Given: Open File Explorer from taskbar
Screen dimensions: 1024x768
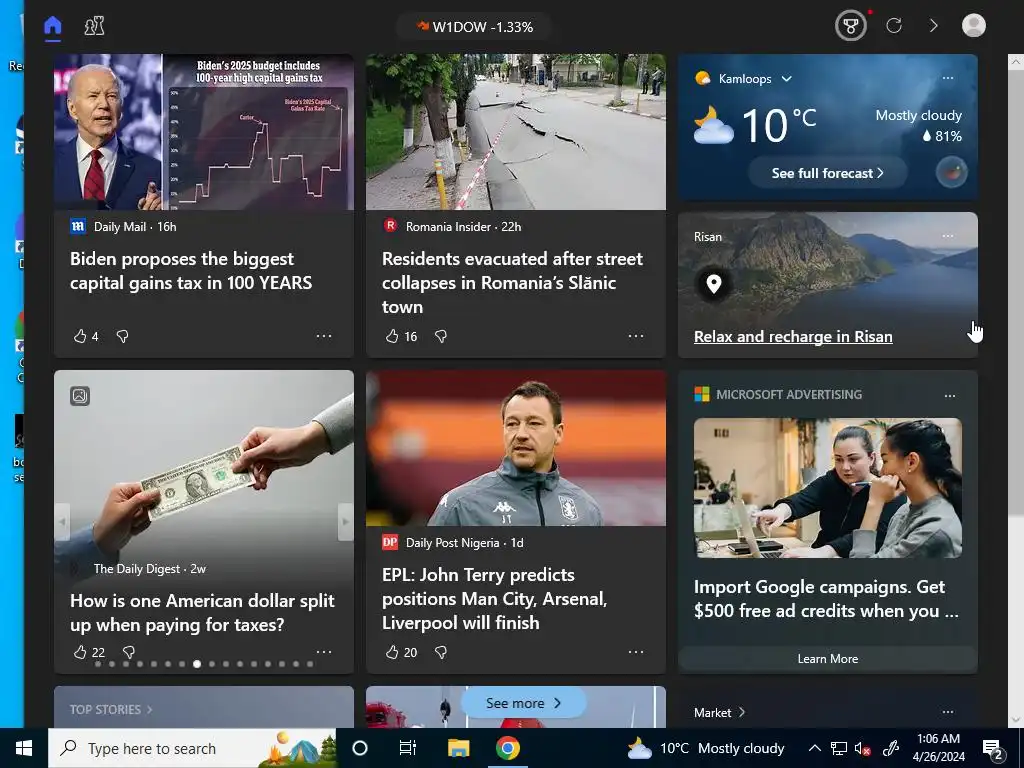Looking at the screenshot, I should tap(458, 748).
